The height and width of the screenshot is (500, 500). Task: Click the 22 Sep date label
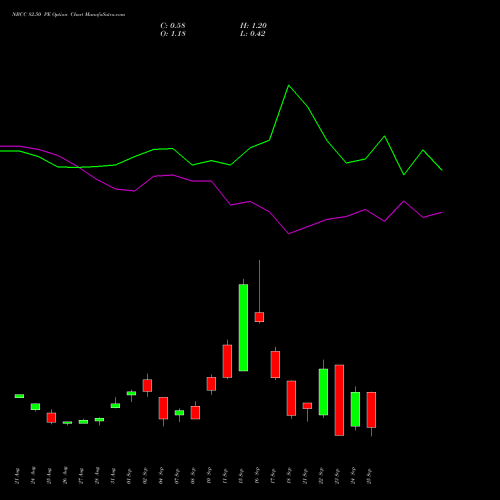pos(321,476)
